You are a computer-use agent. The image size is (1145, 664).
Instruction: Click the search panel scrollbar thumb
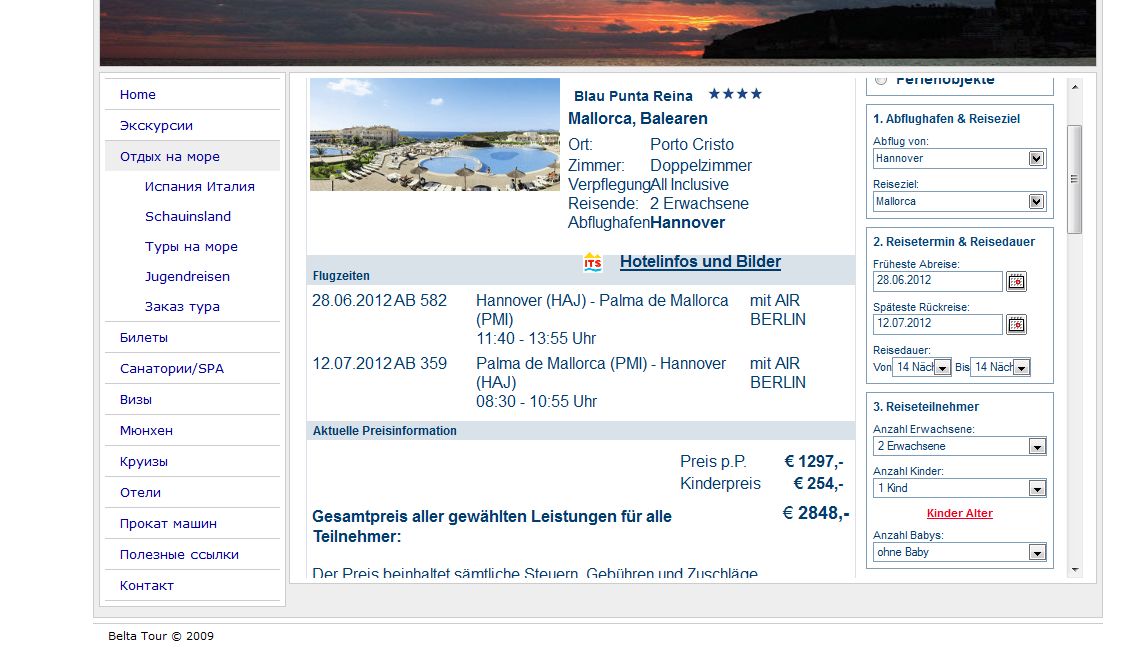(x=1074, y=179)
